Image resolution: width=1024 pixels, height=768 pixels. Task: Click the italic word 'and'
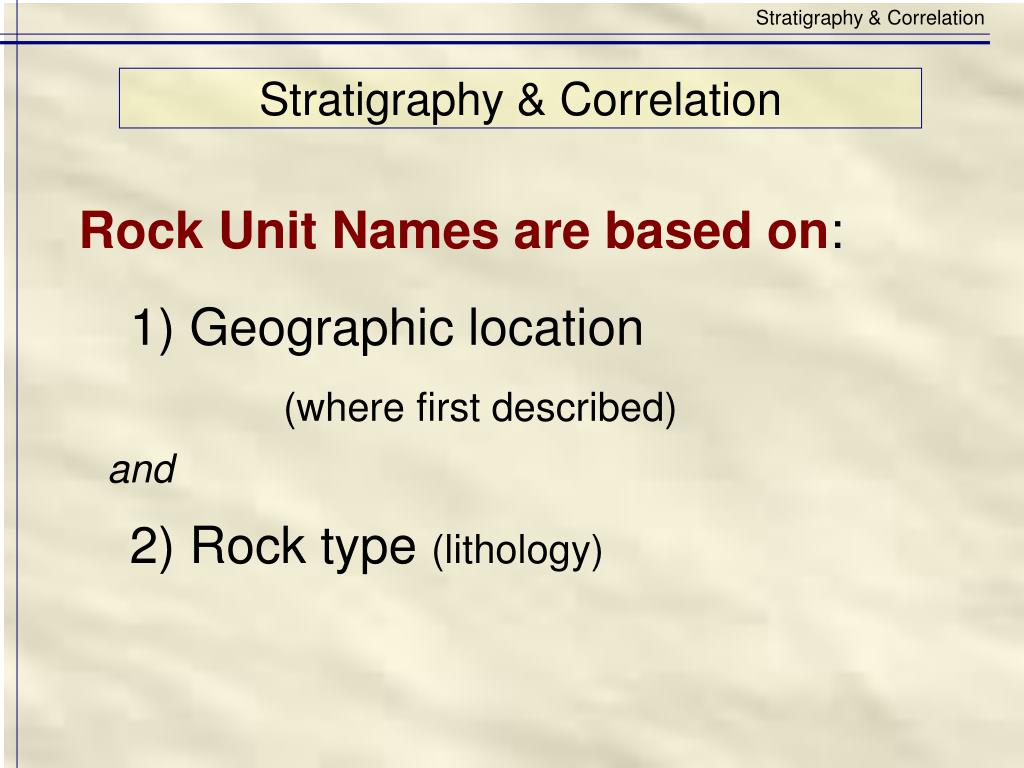point(142,469)
